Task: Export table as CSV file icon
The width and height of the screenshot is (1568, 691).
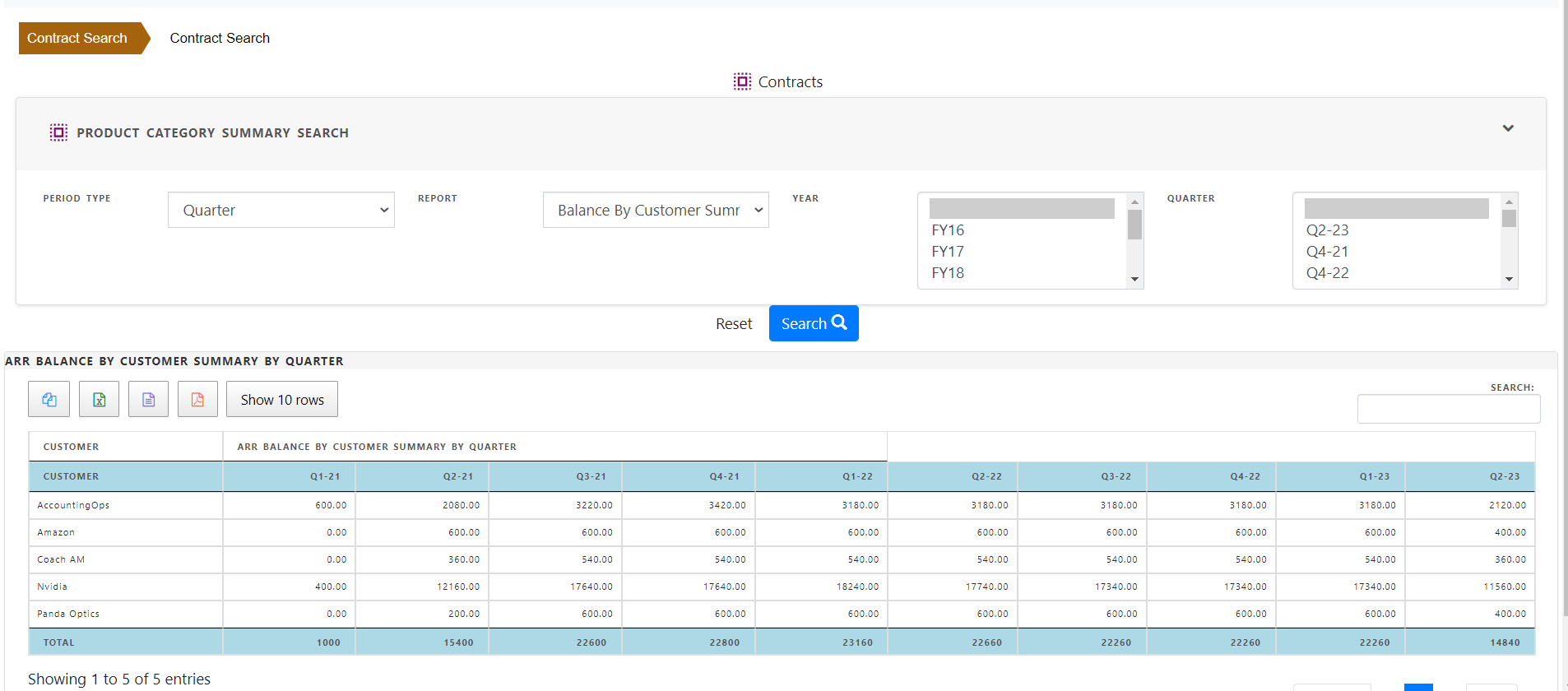Action: (x=148, y=399)
